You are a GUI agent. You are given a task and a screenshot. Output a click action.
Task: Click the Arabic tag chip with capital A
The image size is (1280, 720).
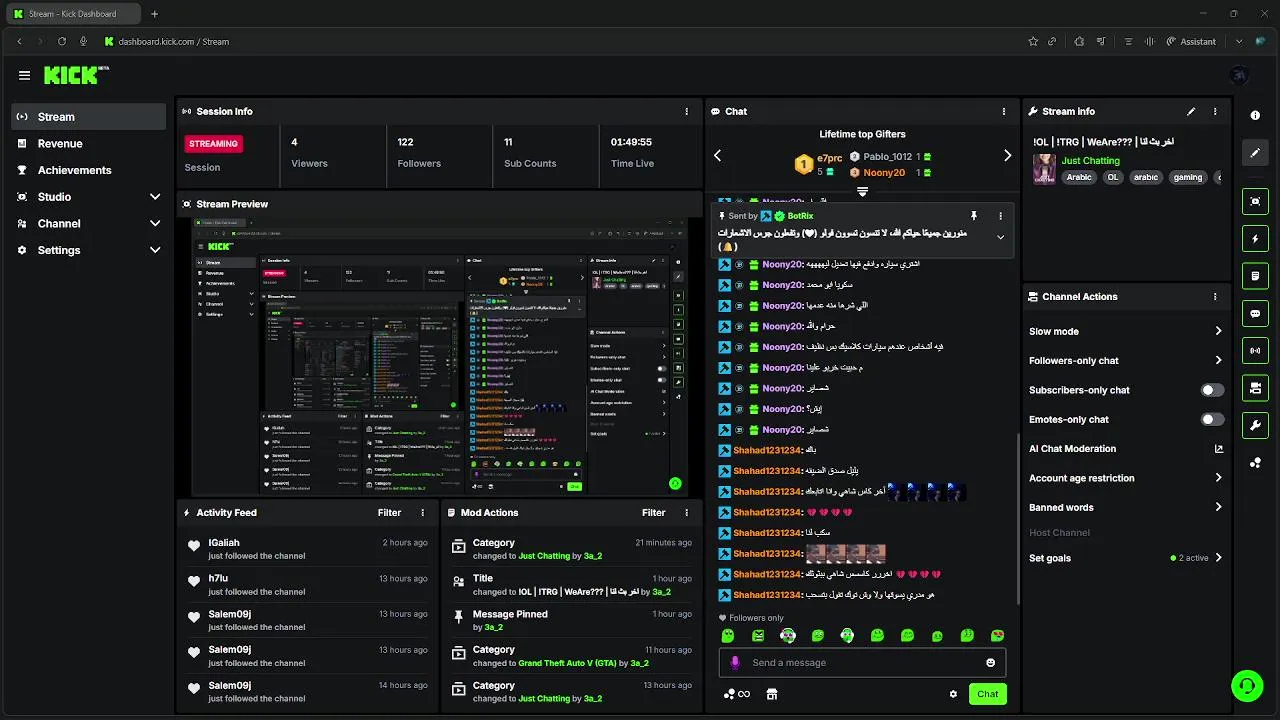[1079, 177]
